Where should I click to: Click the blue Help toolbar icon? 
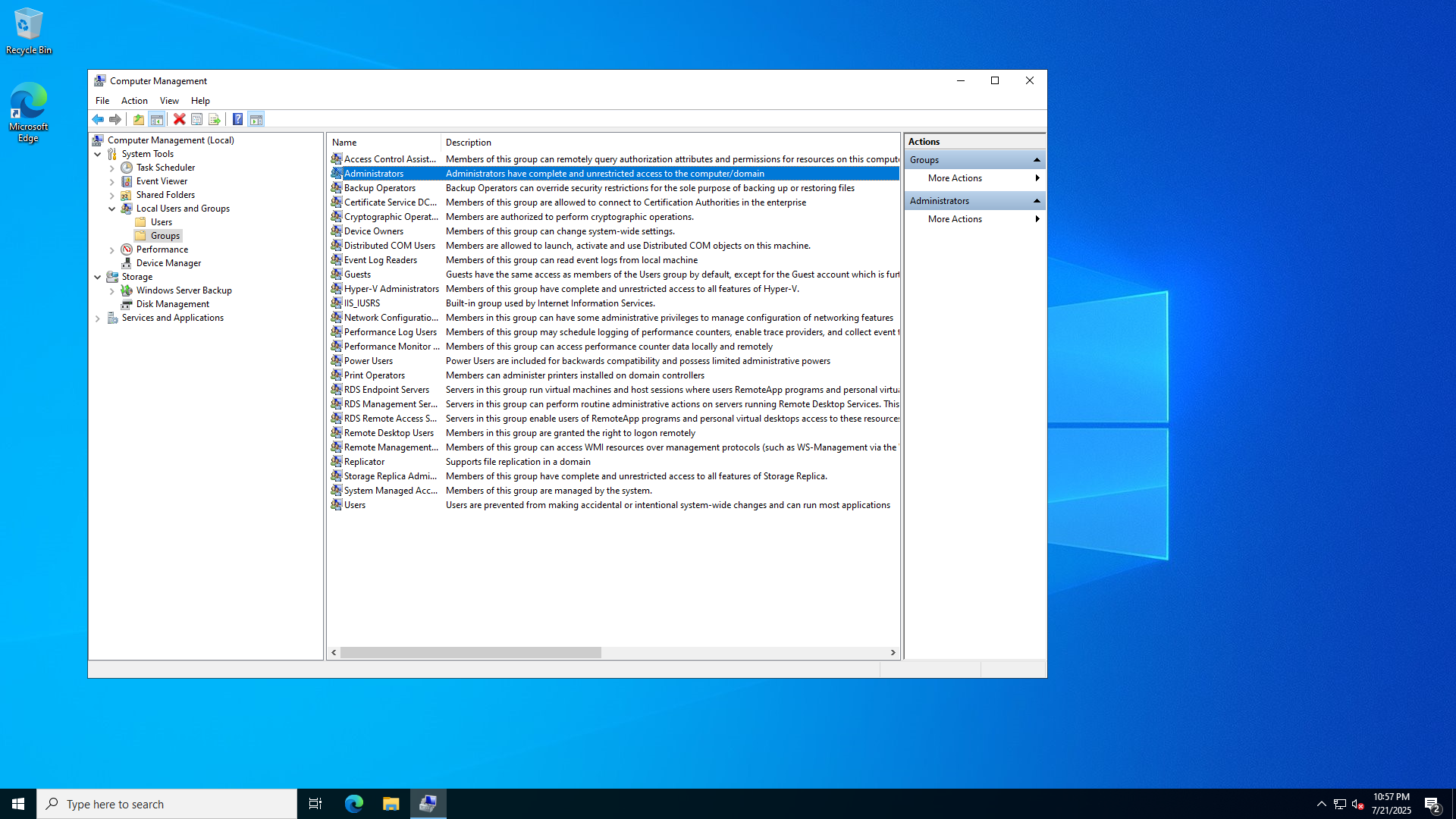[x=237, y=119]
